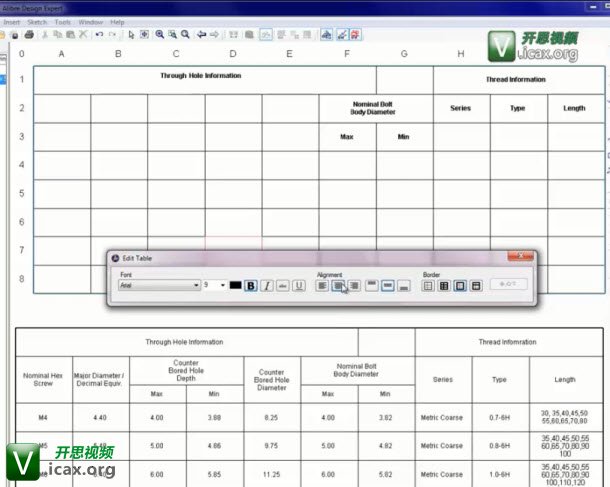Open the Sketch menu

[x=37, y=22]
